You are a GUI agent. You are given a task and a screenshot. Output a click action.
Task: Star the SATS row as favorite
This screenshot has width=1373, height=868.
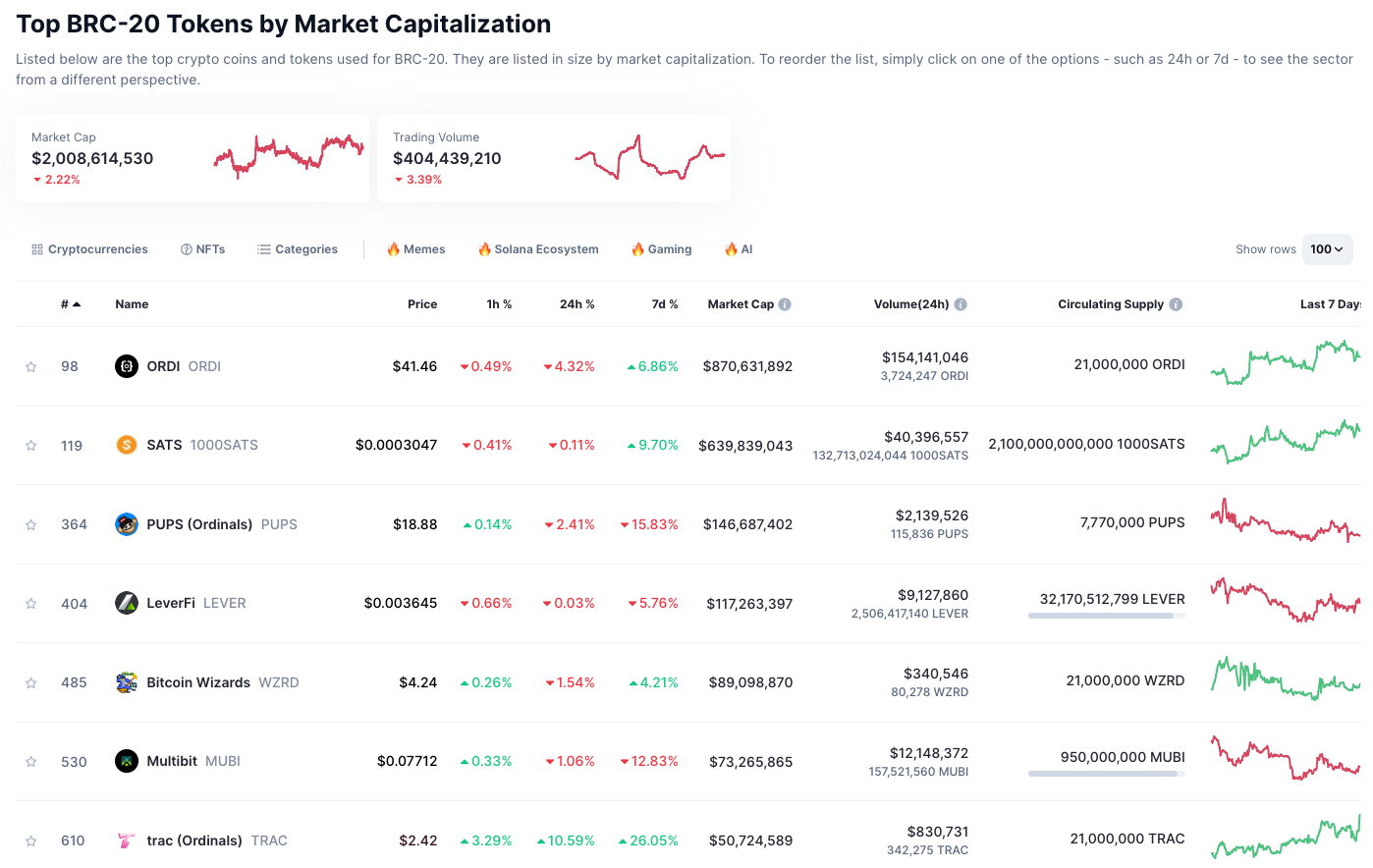pos(31,446)
